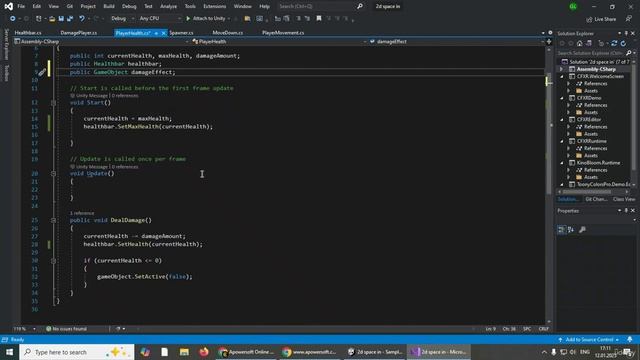Click the Visual Studio logo icon
The height and width of the screenshot is (360, 640).
[8, 6]
